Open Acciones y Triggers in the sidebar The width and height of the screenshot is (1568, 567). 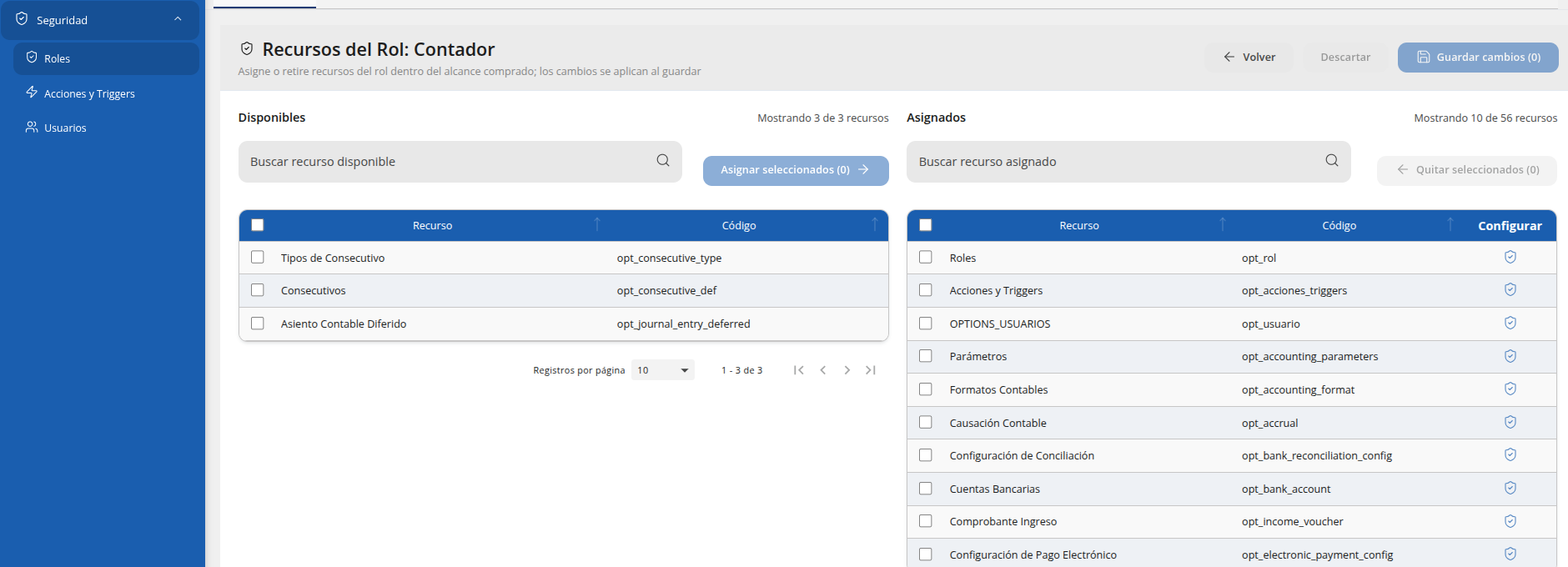pos(106,93)
